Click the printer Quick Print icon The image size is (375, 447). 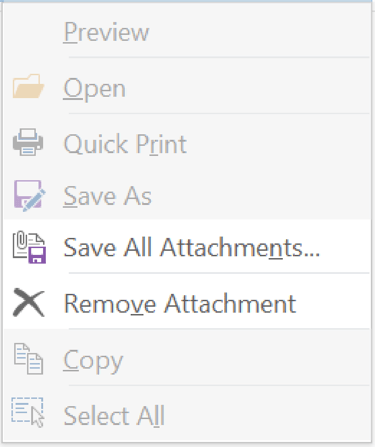pos(28,142)
